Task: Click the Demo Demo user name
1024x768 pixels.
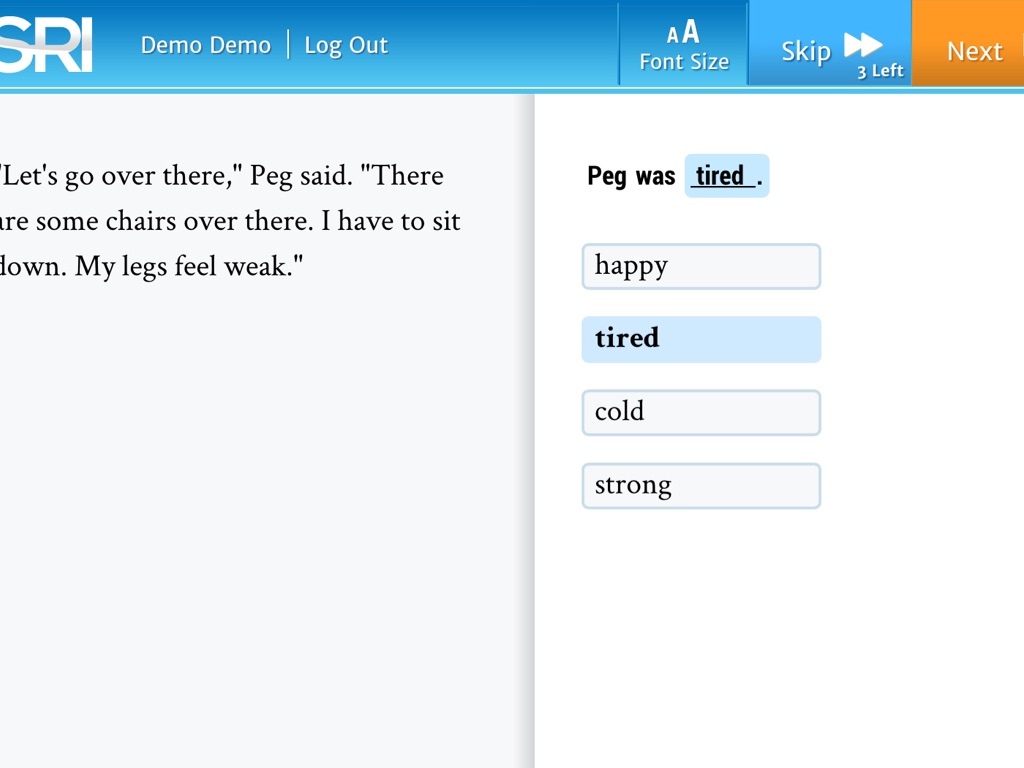Action: [206, 45]
